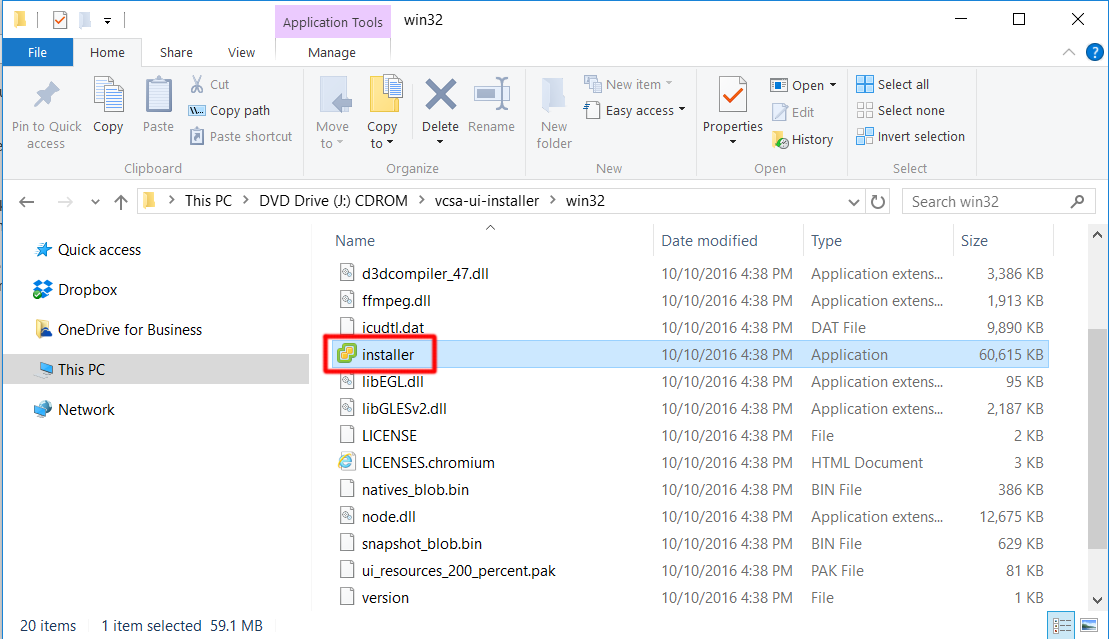The width and height of the screenshot is (1109, 639).
Task: Expand the Open button dropdown arrow
Action: [x=833, y=85]
